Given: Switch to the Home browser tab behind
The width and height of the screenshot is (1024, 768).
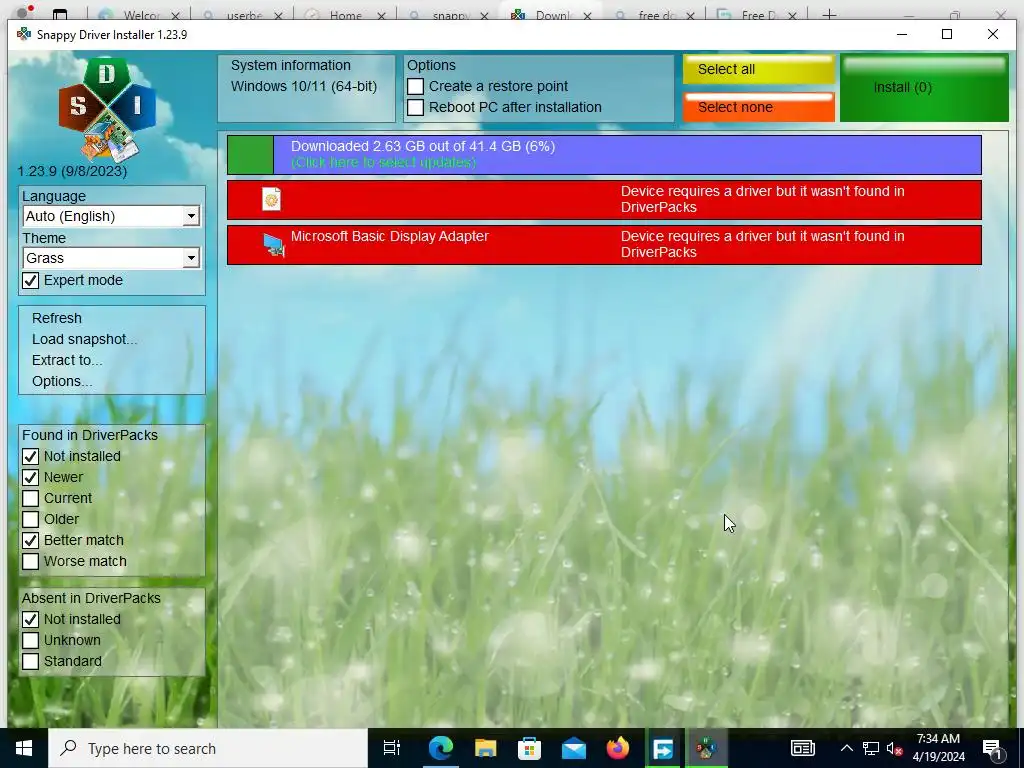Looking at the screenshot, I should coord(345,14).
